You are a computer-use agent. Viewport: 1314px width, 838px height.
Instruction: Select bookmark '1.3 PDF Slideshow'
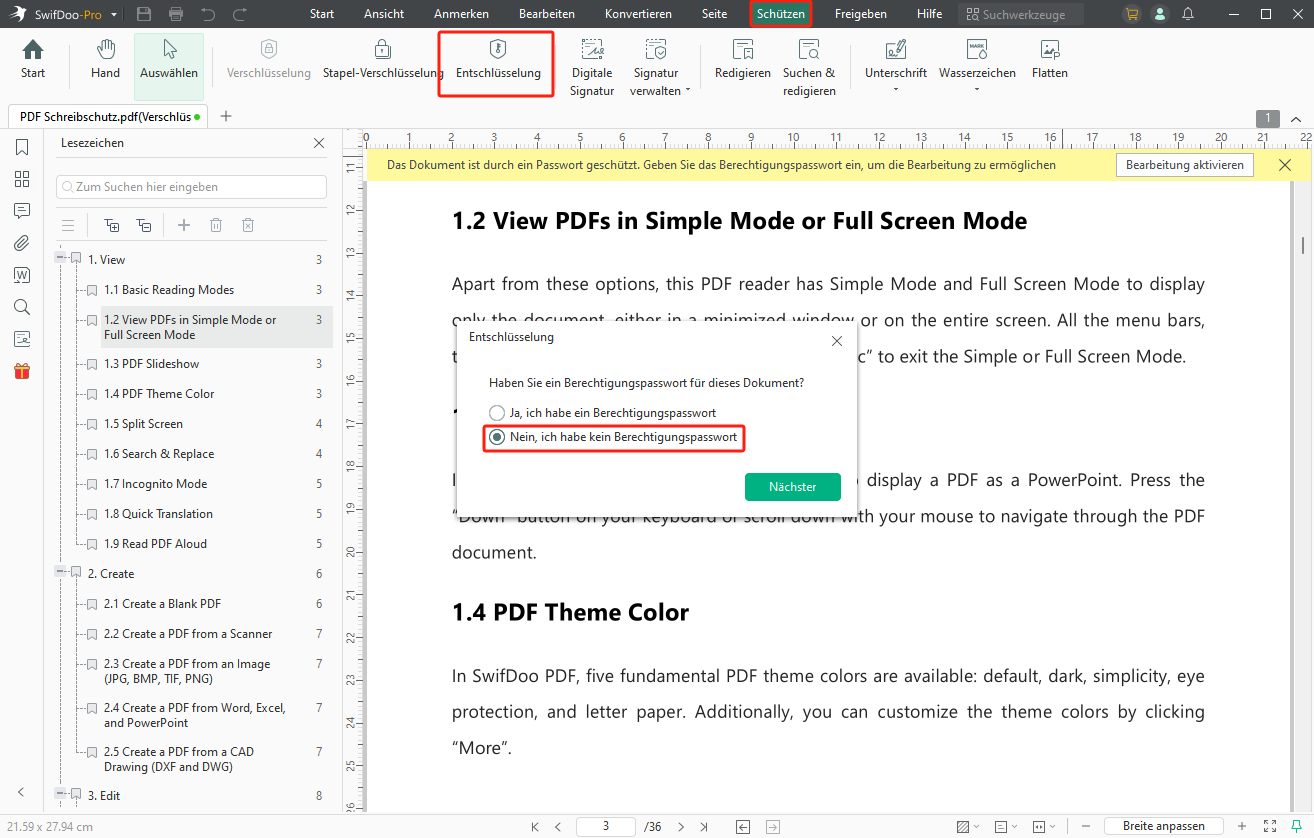click(x=151, y=364)
